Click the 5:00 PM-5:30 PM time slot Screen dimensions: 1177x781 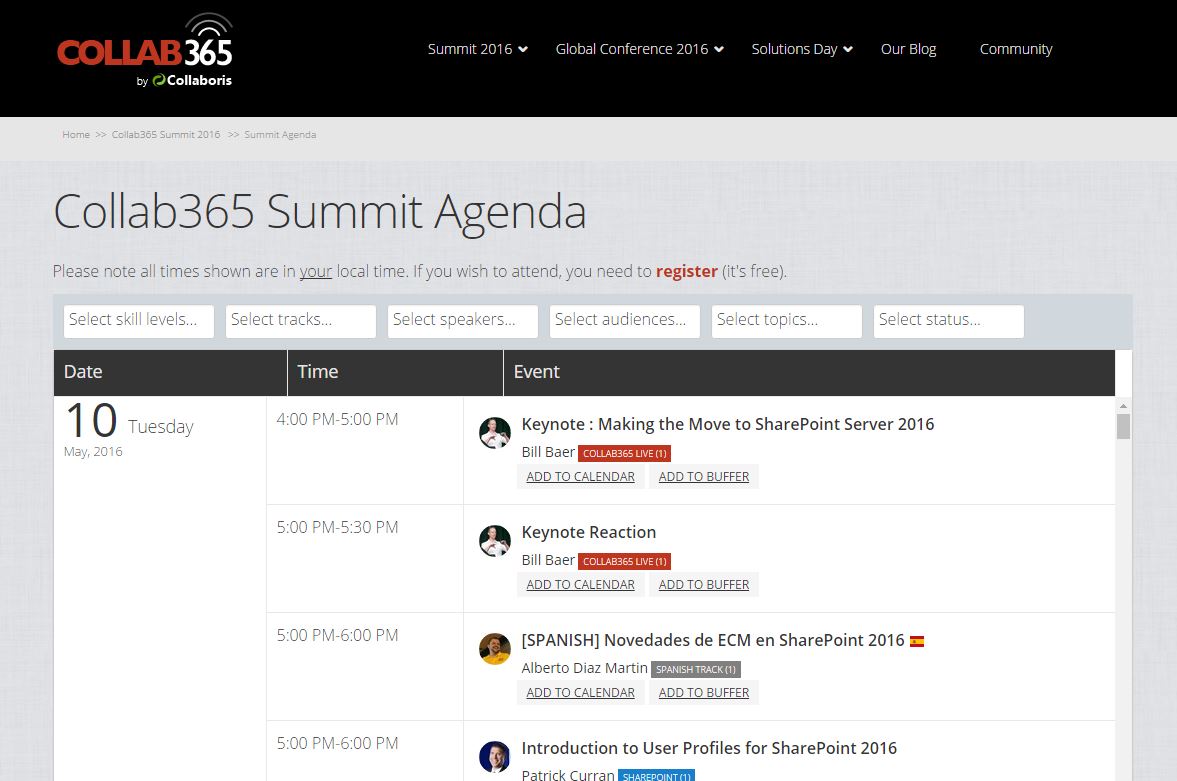point(337,528)
